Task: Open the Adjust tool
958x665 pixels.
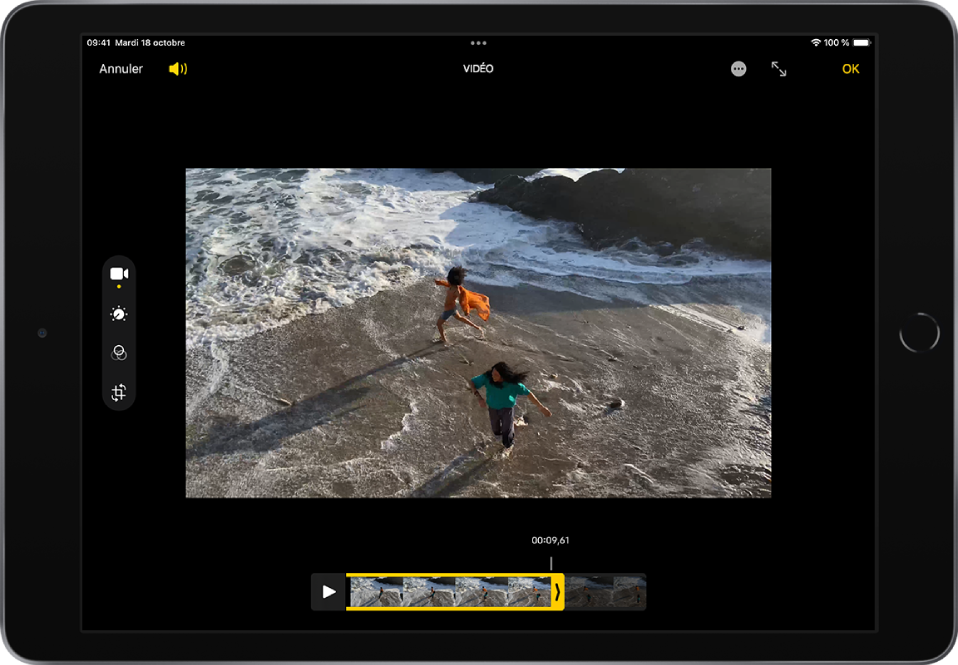Action: (119, 313)
